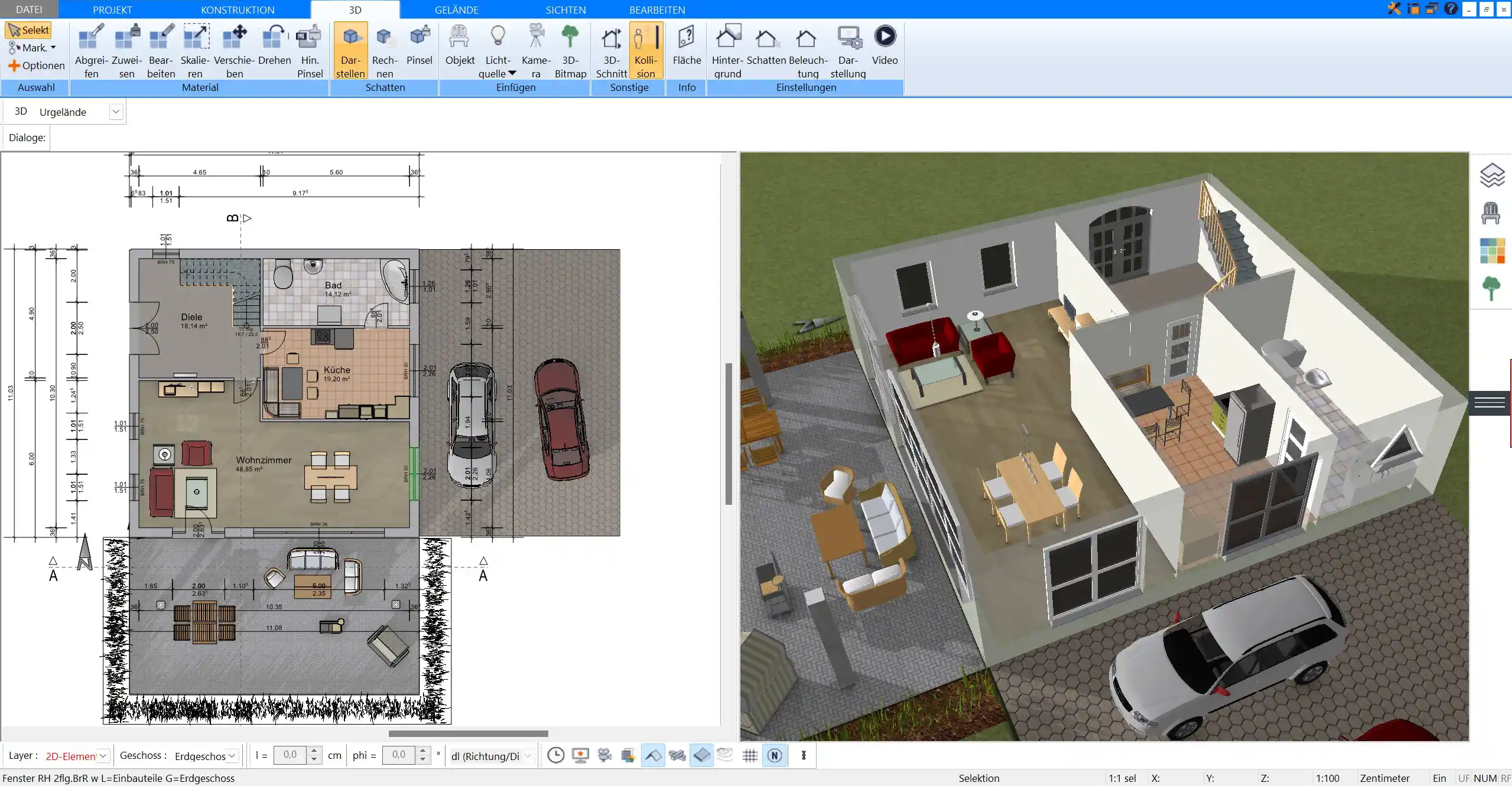Image resolution: width=1512 pixels, height=786 pixels.
Task: Toggle the timber beams visibility button
Action: 677,755
